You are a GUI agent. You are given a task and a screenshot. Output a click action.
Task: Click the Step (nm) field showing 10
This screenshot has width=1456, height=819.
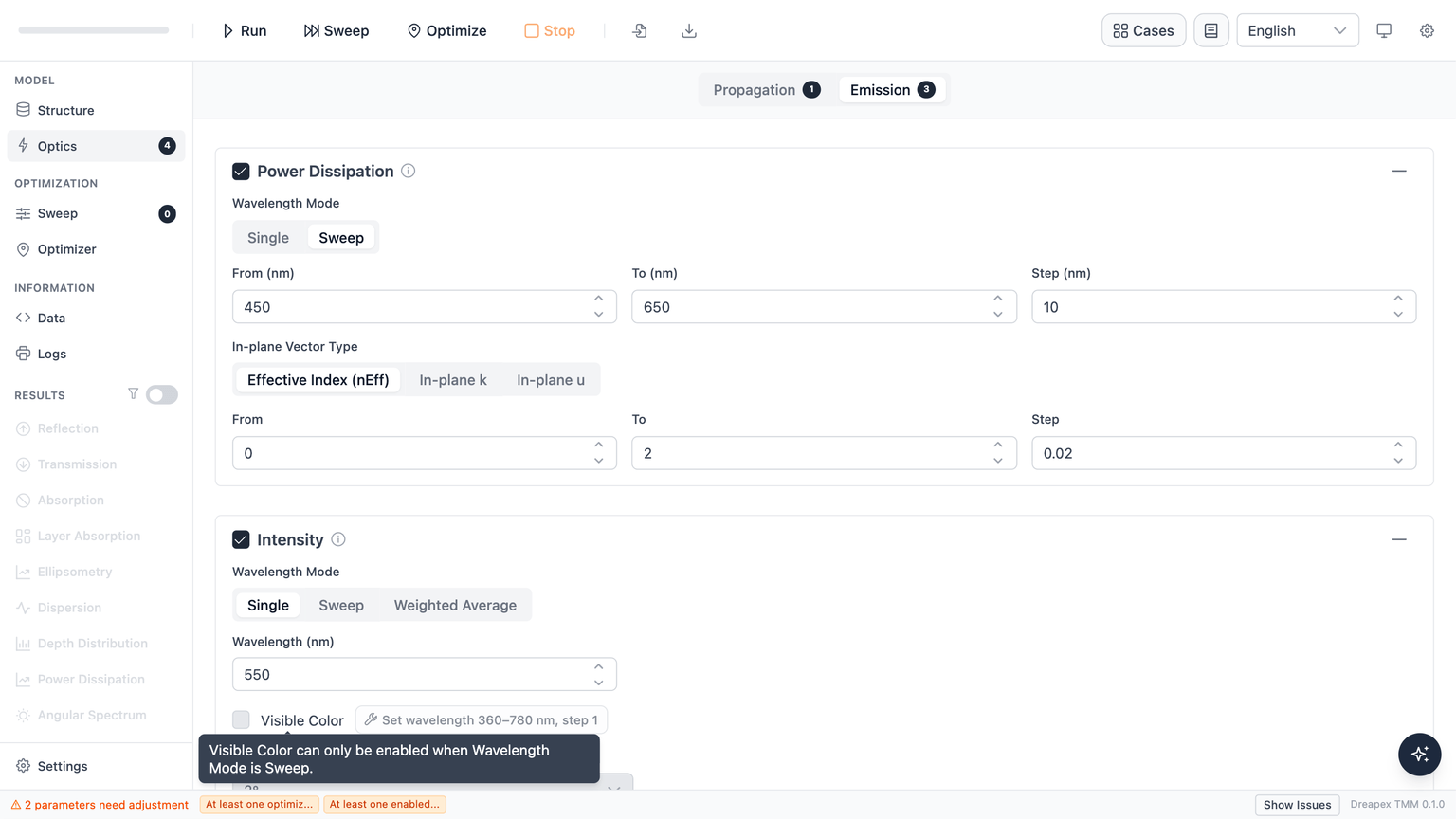(x=1224, y=307)
